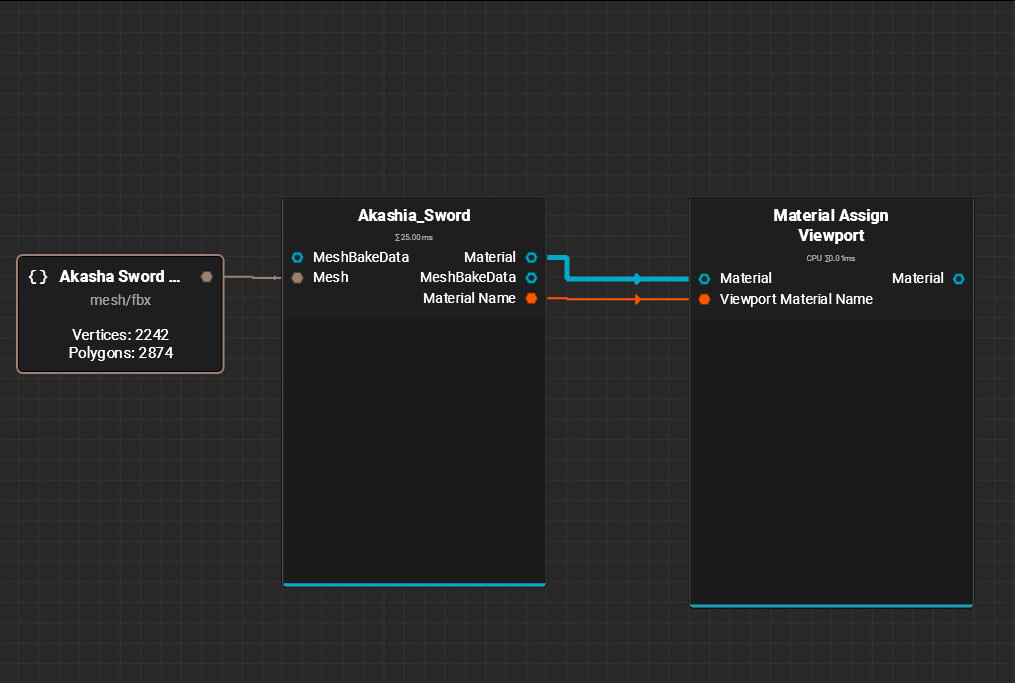1015x683 pixels.
Task: Select the Material Assign Viewport node title
Action: pyautogui.click(x=830, y=225)
